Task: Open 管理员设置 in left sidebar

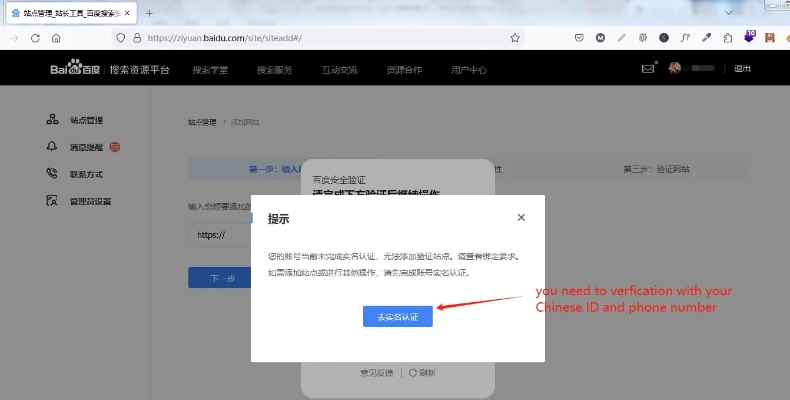Action: click(x=90, y=201)
